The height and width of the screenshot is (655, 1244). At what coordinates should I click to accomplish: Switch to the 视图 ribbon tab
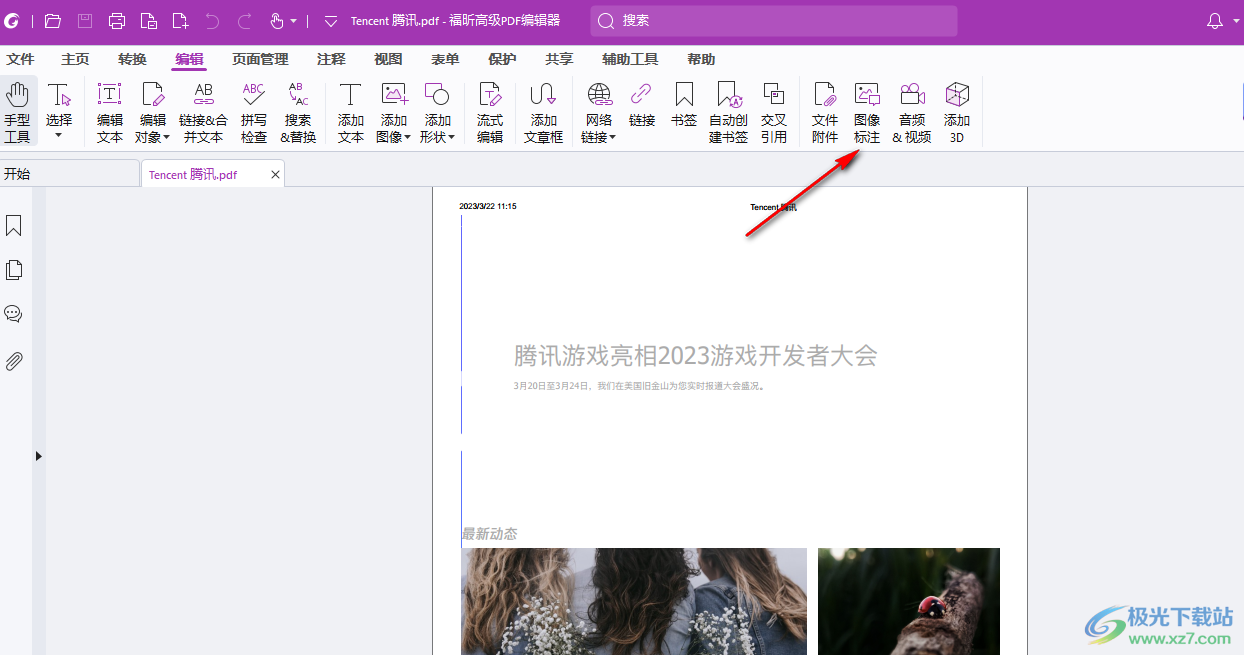click(x=388, y=60)
